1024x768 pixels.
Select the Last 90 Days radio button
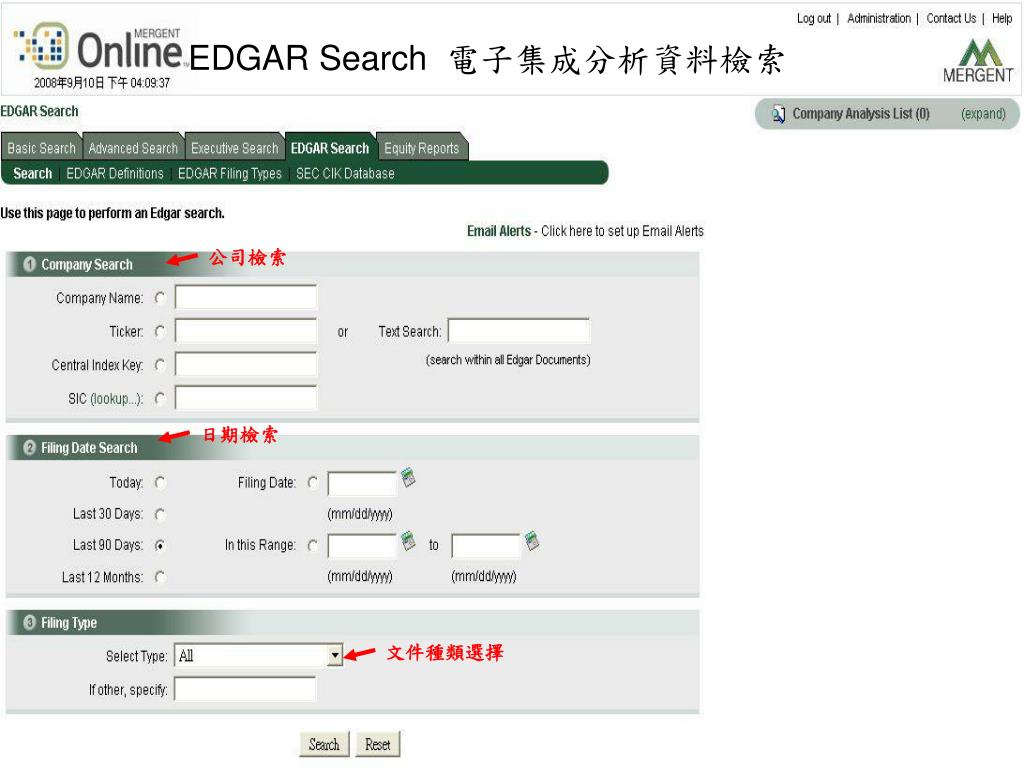(x=160, y=545)
